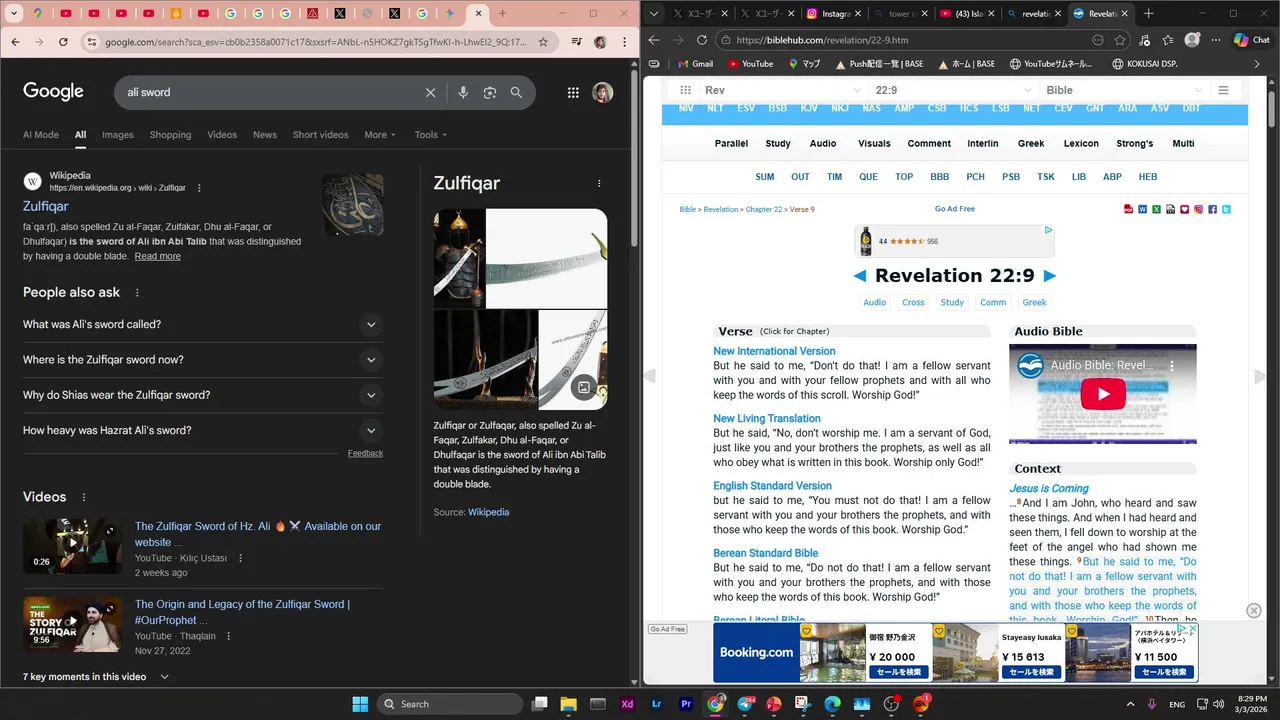Start a Google voice search
The height and width of the screenshot is (720, 1280).
coord(462,92)
